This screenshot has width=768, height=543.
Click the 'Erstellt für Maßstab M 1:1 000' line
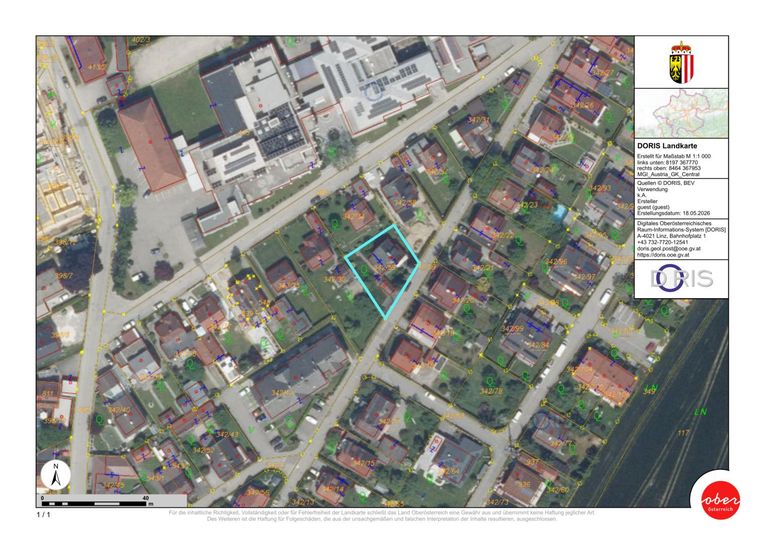click(673, 156)
